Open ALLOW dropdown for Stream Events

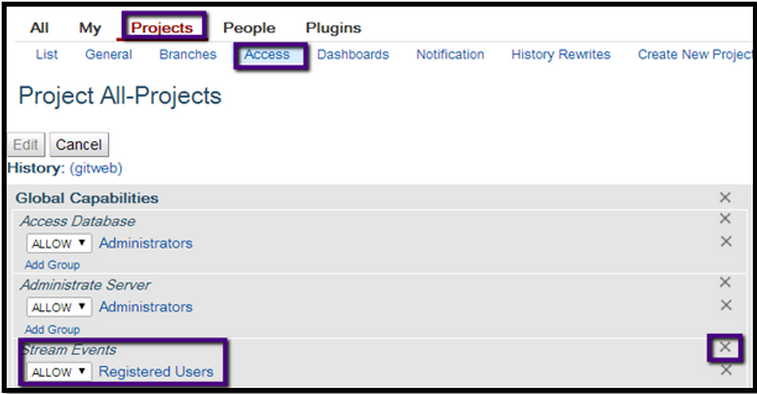pyautogui.click(x=59, y=372)
